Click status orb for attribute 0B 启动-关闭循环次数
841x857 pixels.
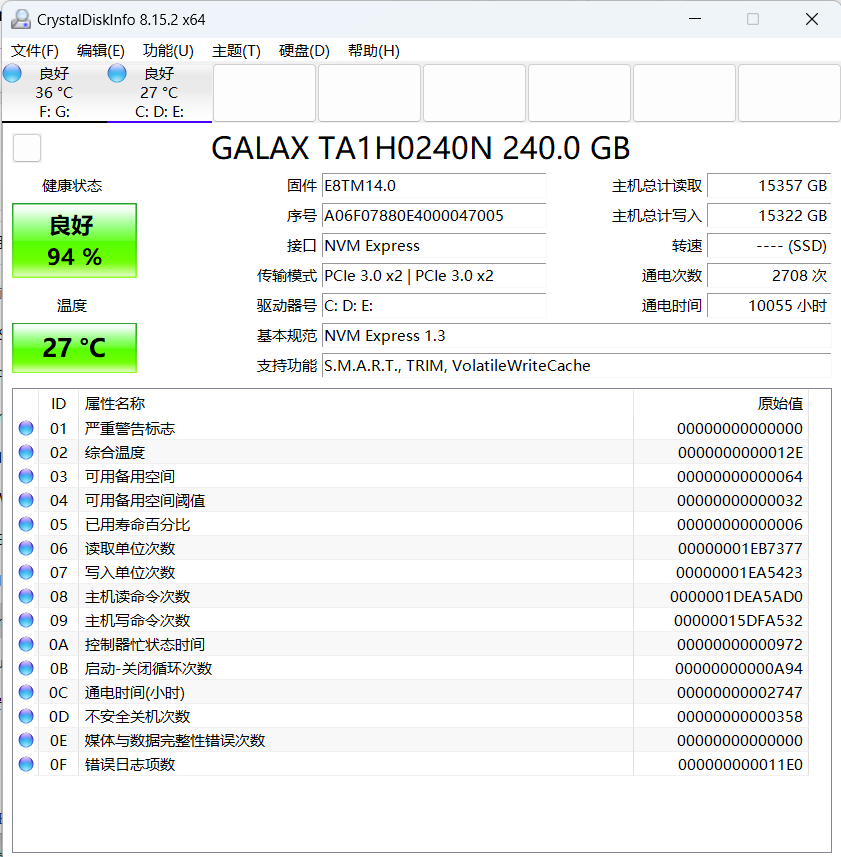click(26, 668)
